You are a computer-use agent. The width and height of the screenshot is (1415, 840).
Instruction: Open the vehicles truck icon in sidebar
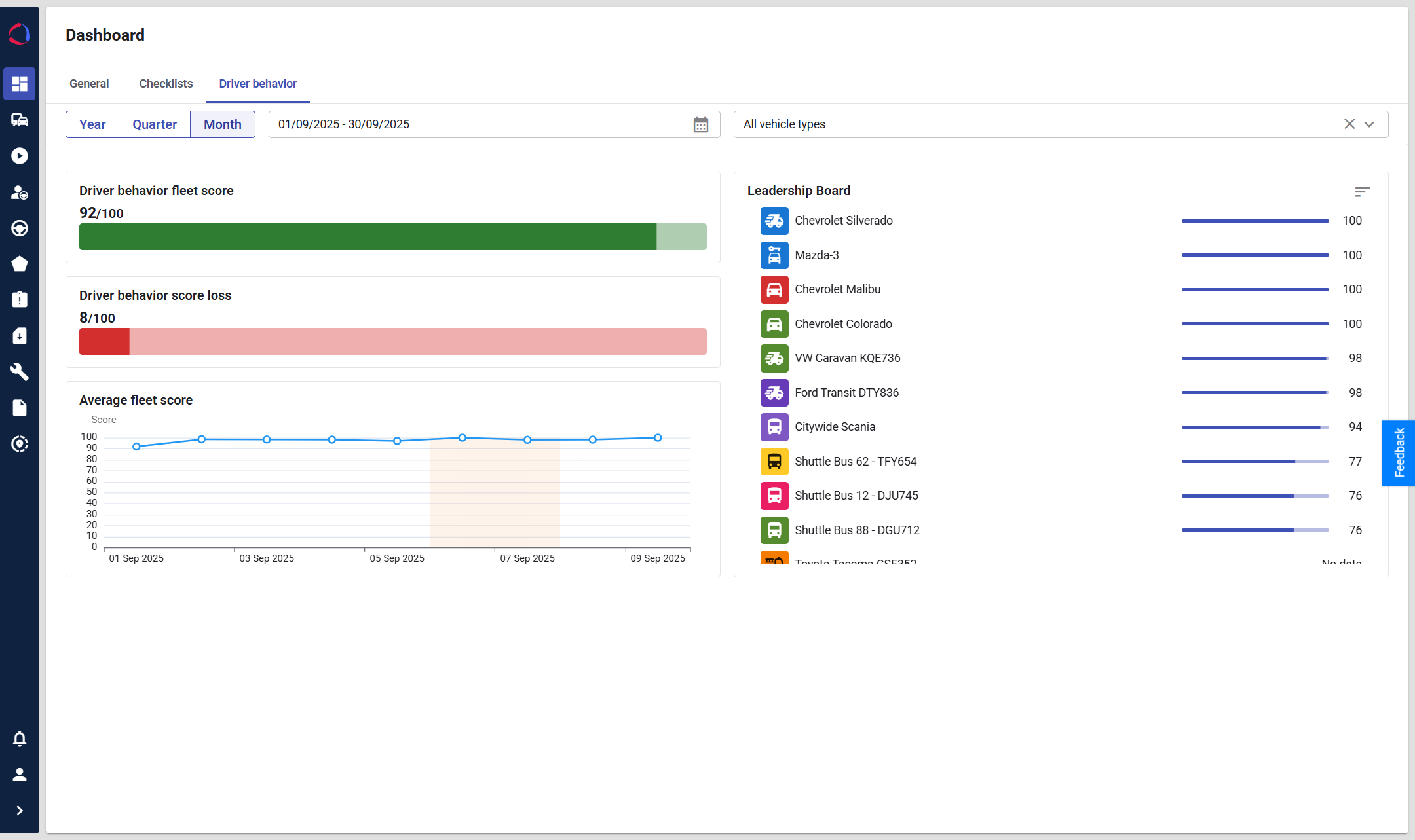click(20, 120)
